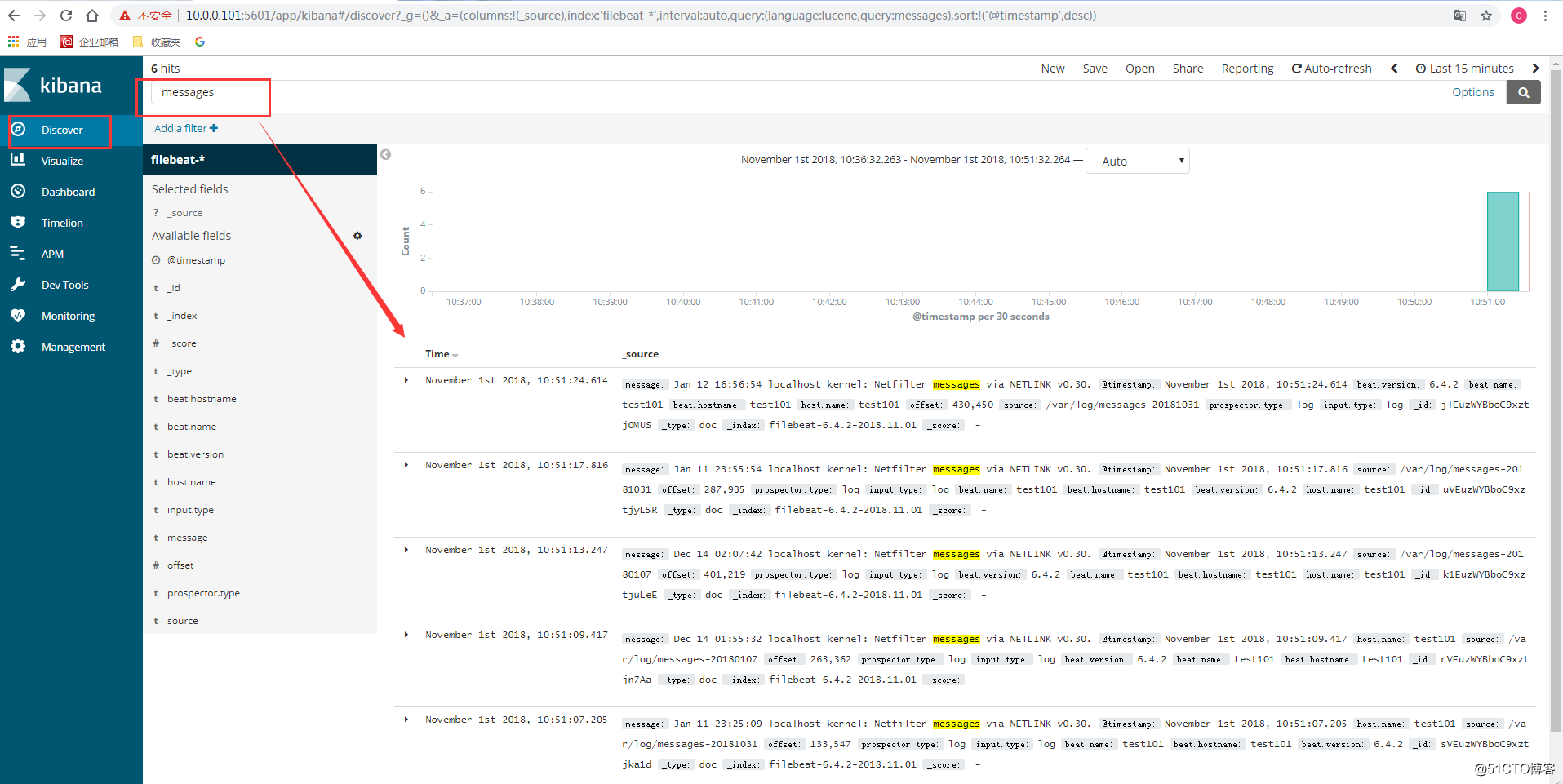The width and height of the screenshot is (1563, 784).
Task: Open the Visualize section
Action: tap(62, 161)
